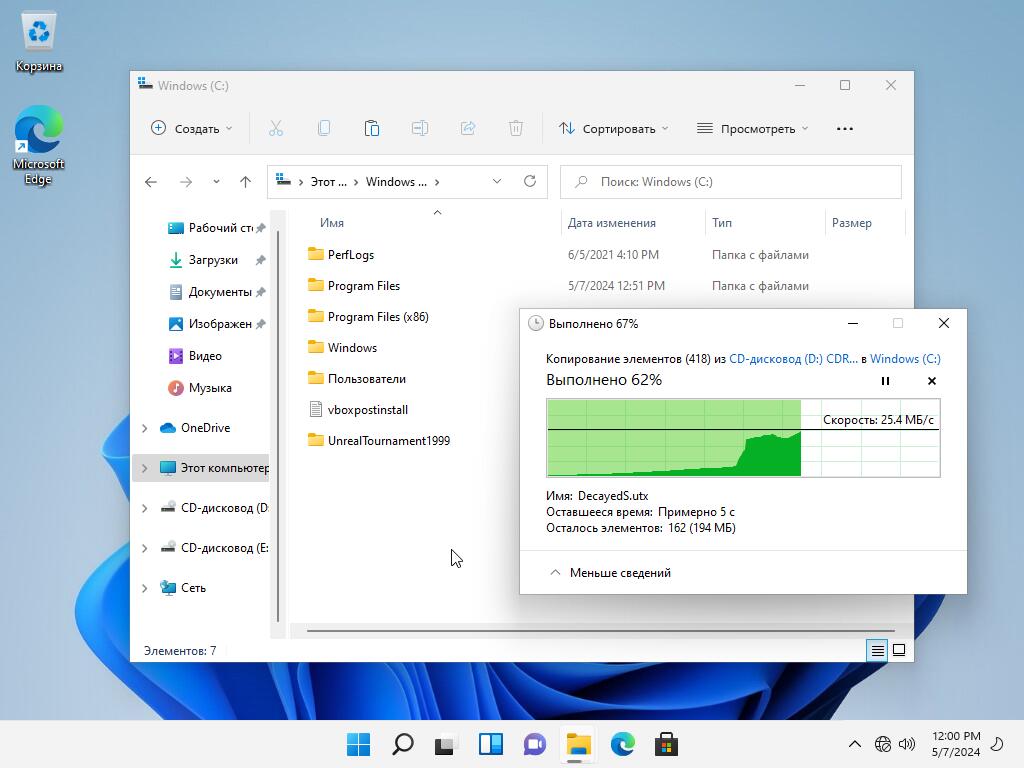Click the taskbar Search magnifier icon
The width and height of the screenshot is (1024, 768).
pyautogui.click(x=402, y=744)
